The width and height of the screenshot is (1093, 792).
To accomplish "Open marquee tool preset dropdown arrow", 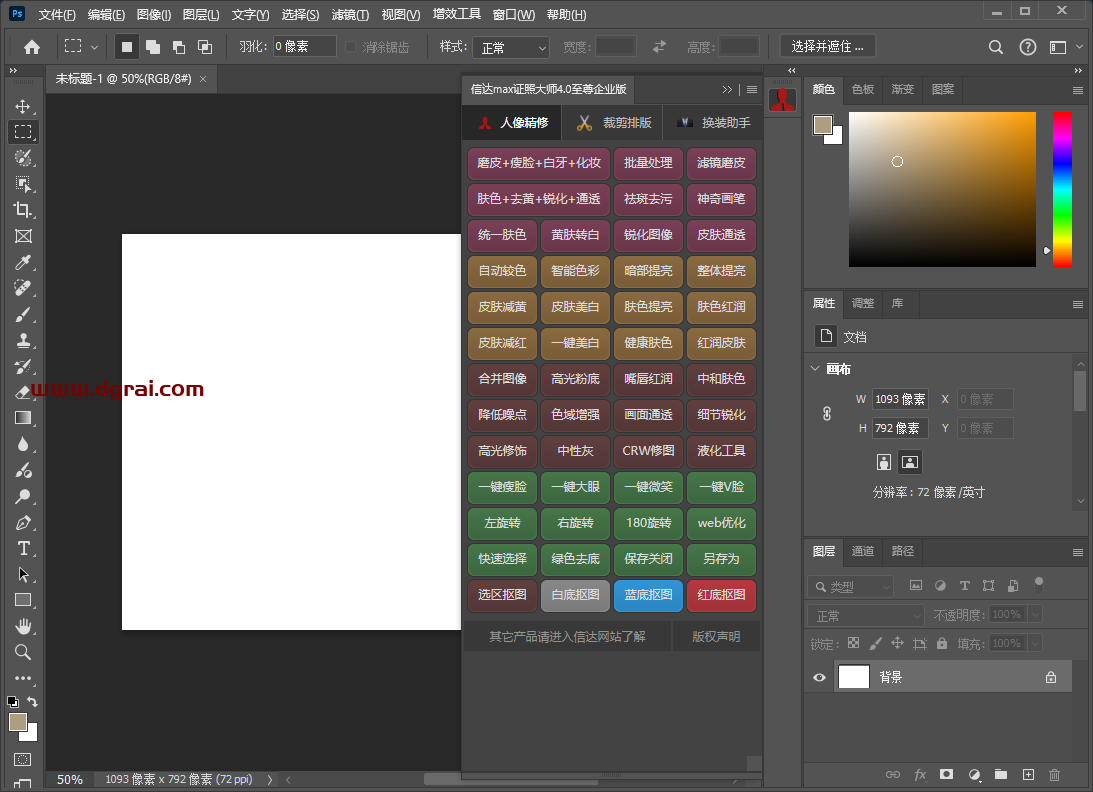I will 94,47.
